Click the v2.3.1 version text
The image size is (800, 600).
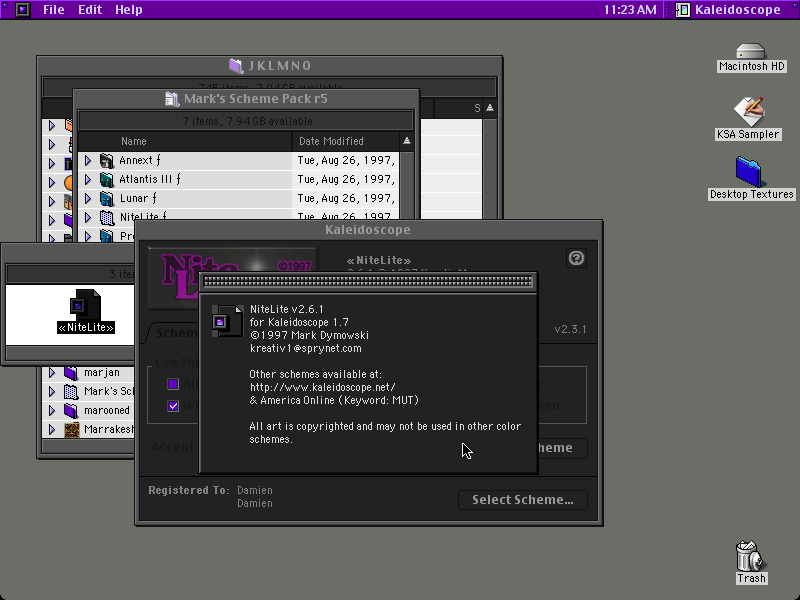click(570, 329)
